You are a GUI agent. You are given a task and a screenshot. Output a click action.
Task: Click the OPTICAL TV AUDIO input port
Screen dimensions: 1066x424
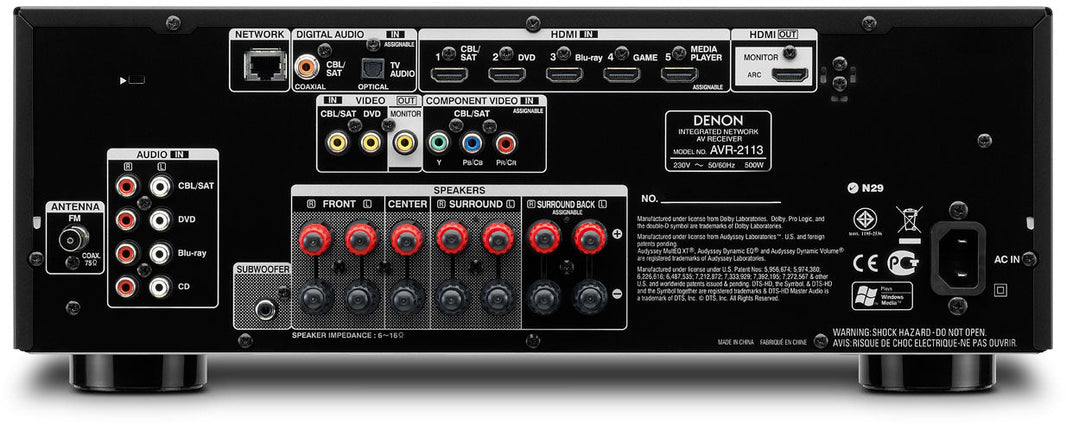(378, 65)
